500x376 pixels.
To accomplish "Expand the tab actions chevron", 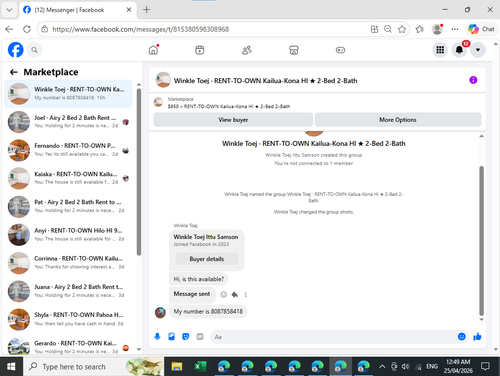I will (x=9, y=10).
